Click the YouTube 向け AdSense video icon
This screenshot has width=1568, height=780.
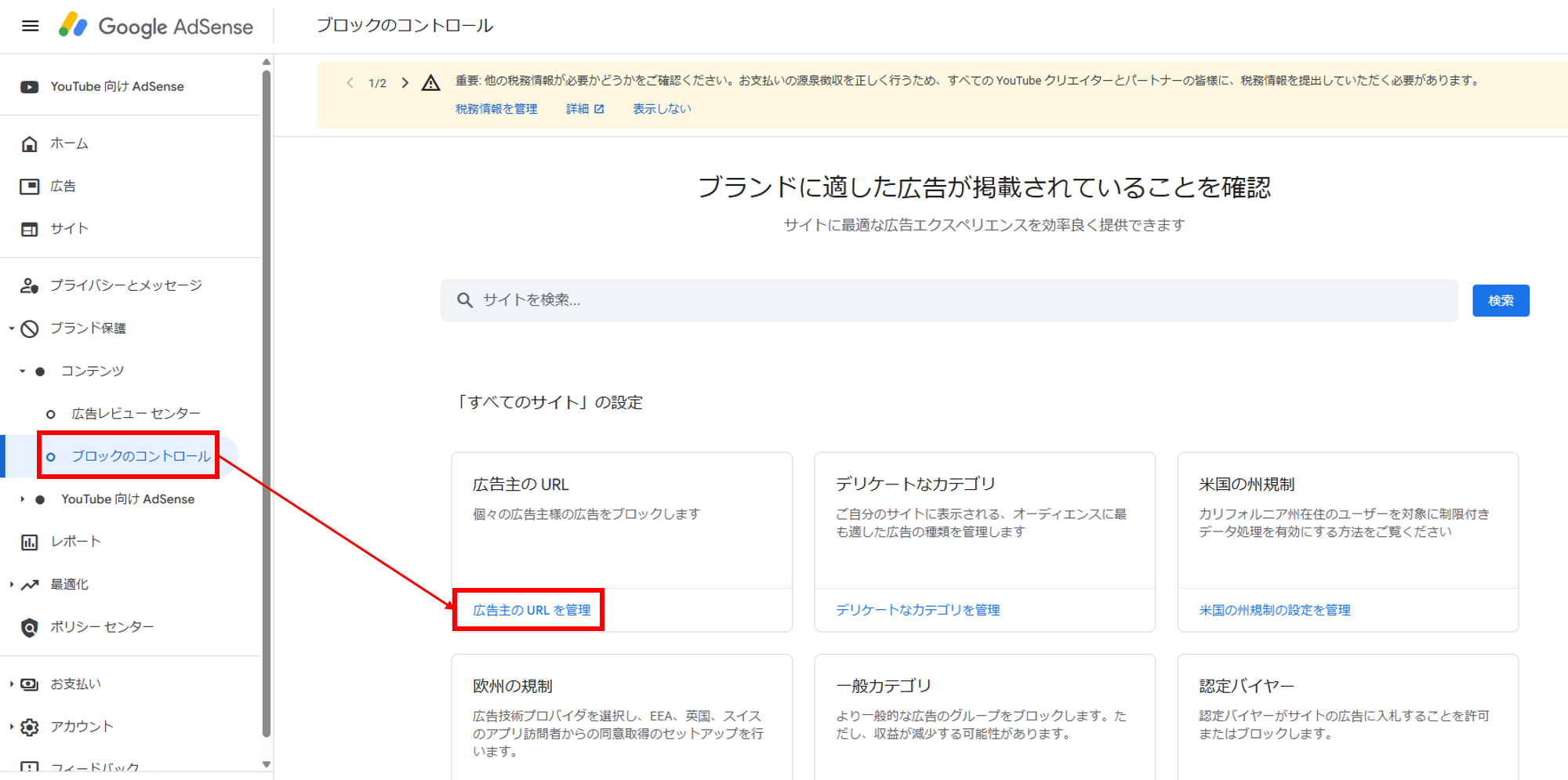(30, 86)
